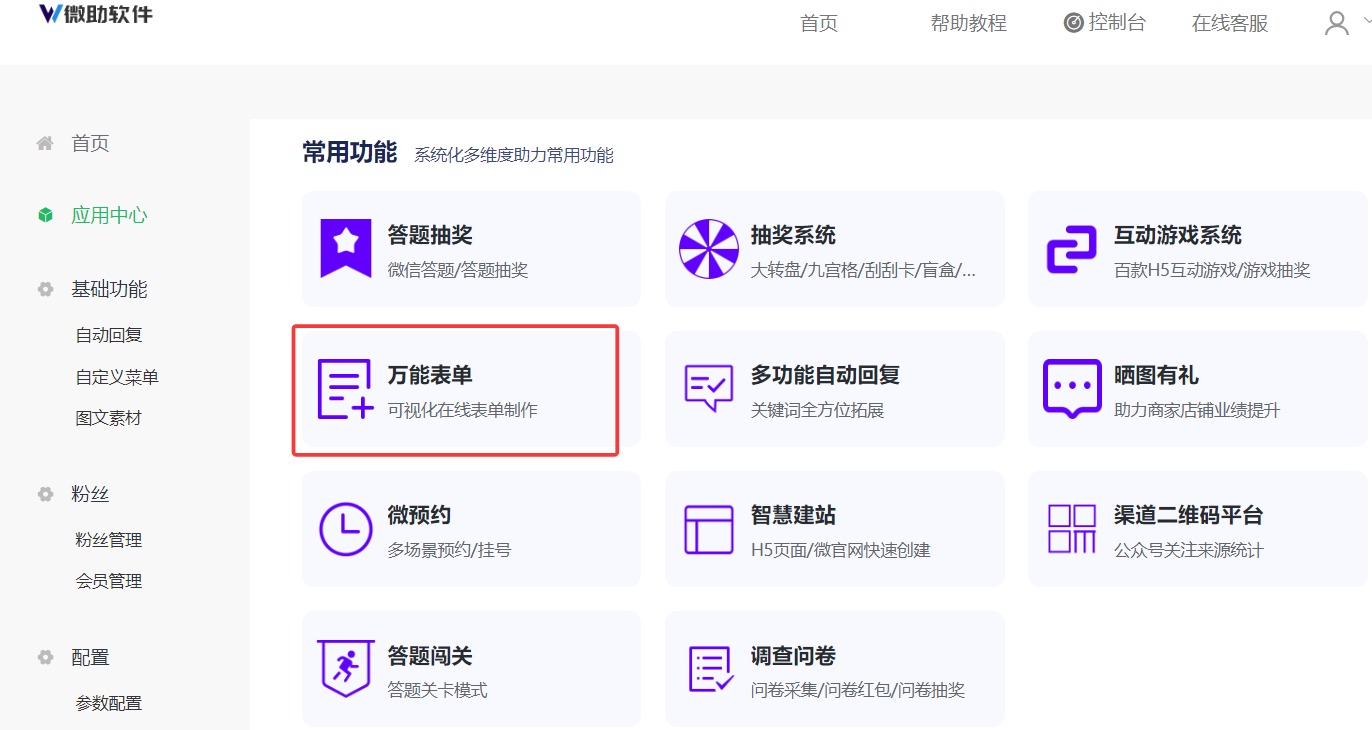Open the 帮助教程 menu item

click(x=967, y=23)
